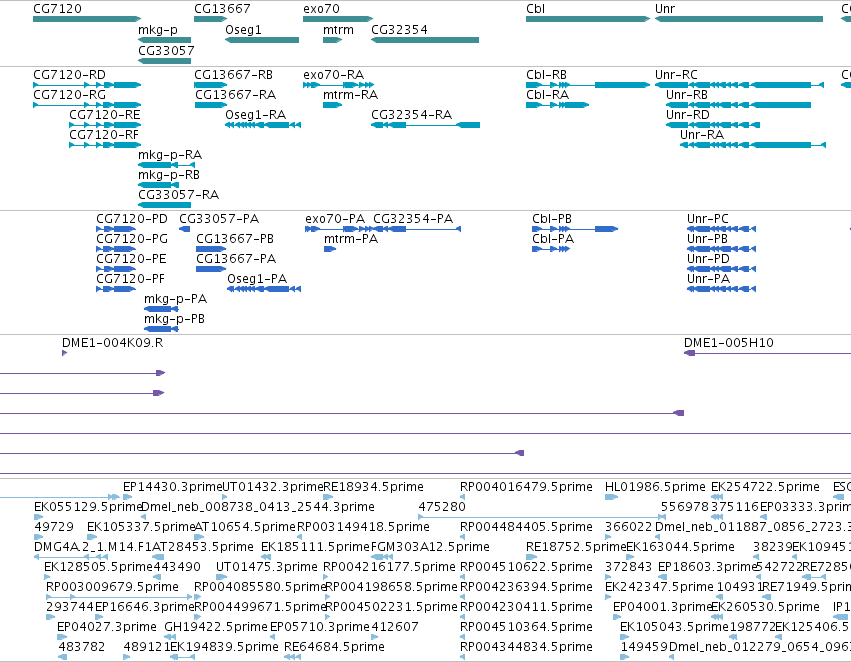The image size is (851, 662).
Task: Open the mtrm-PA protein feature
Action: tap(330, 249)
